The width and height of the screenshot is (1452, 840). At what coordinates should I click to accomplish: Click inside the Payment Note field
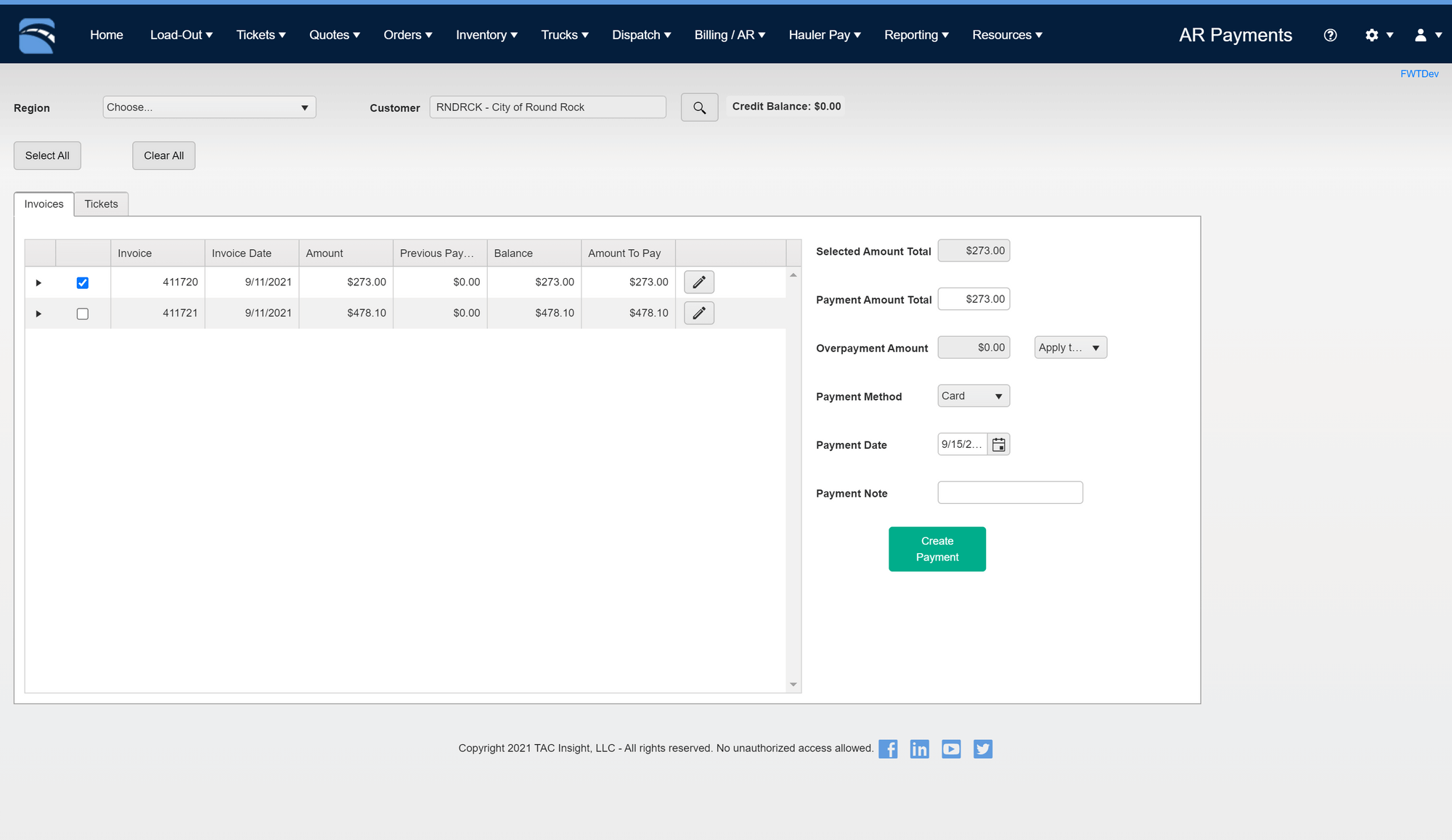[x=1010, y=492]
